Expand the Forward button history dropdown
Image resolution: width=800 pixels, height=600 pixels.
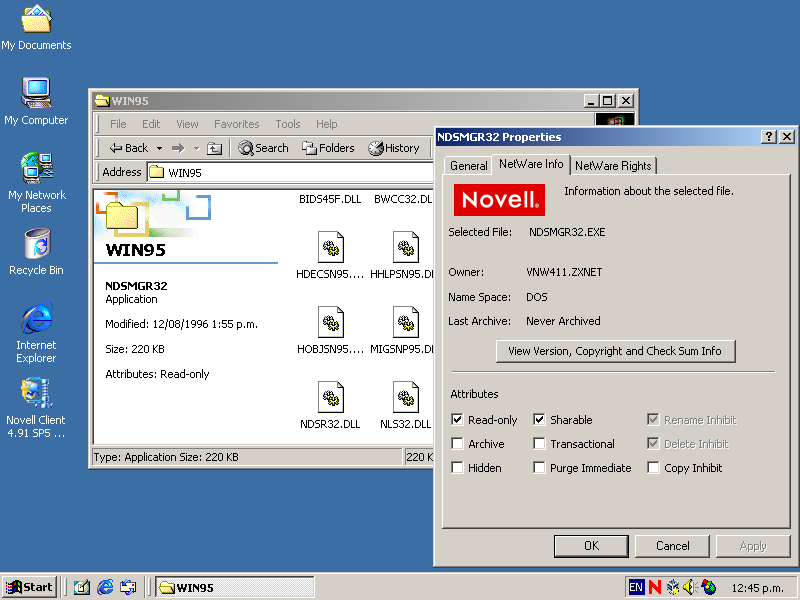point(196,148)
